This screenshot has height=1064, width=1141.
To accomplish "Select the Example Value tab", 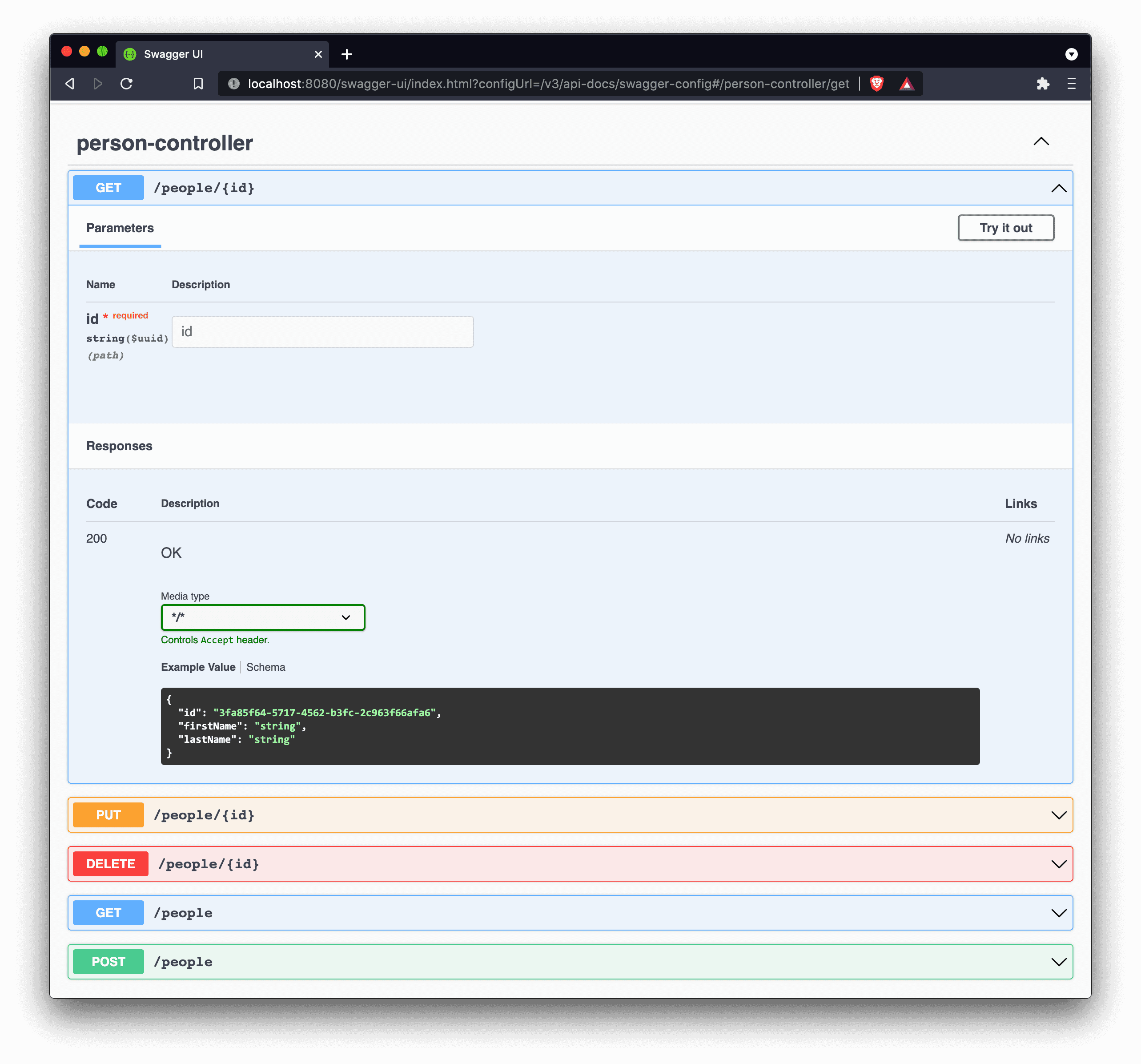I will (x=198, y=667).
